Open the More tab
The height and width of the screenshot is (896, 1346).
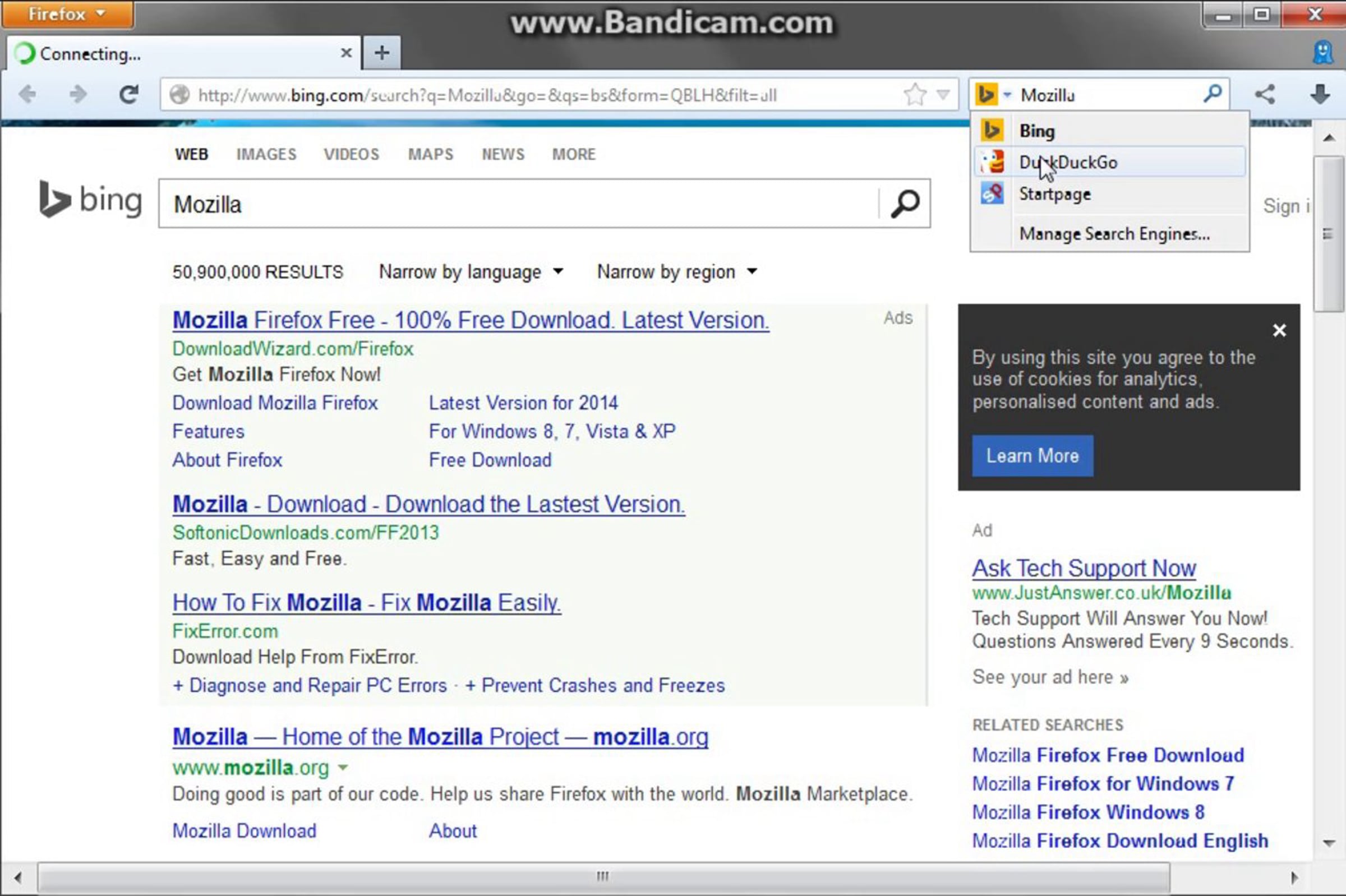coord(574,154)
